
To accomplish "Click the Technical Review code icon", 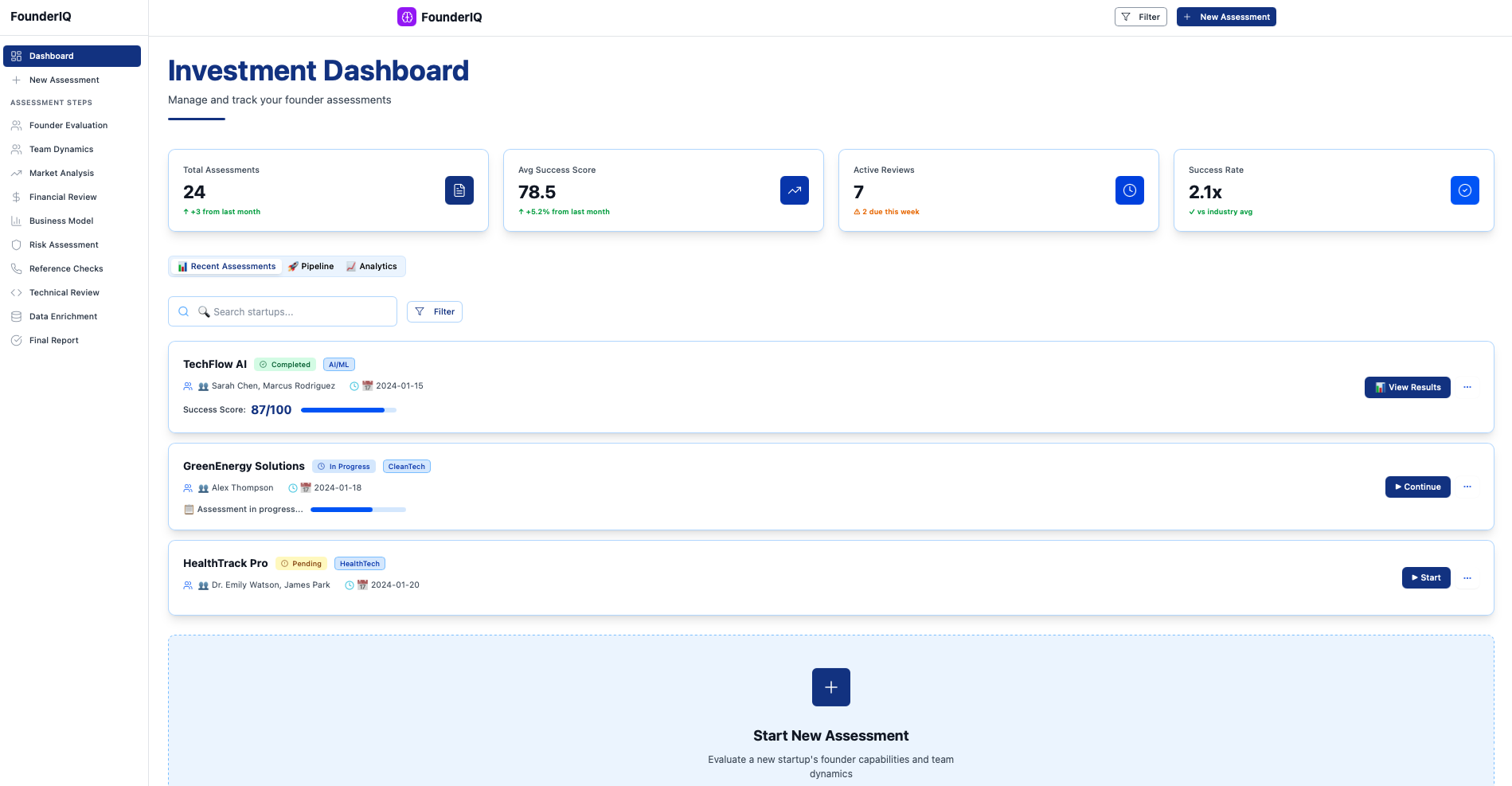I will click(17, 292).
